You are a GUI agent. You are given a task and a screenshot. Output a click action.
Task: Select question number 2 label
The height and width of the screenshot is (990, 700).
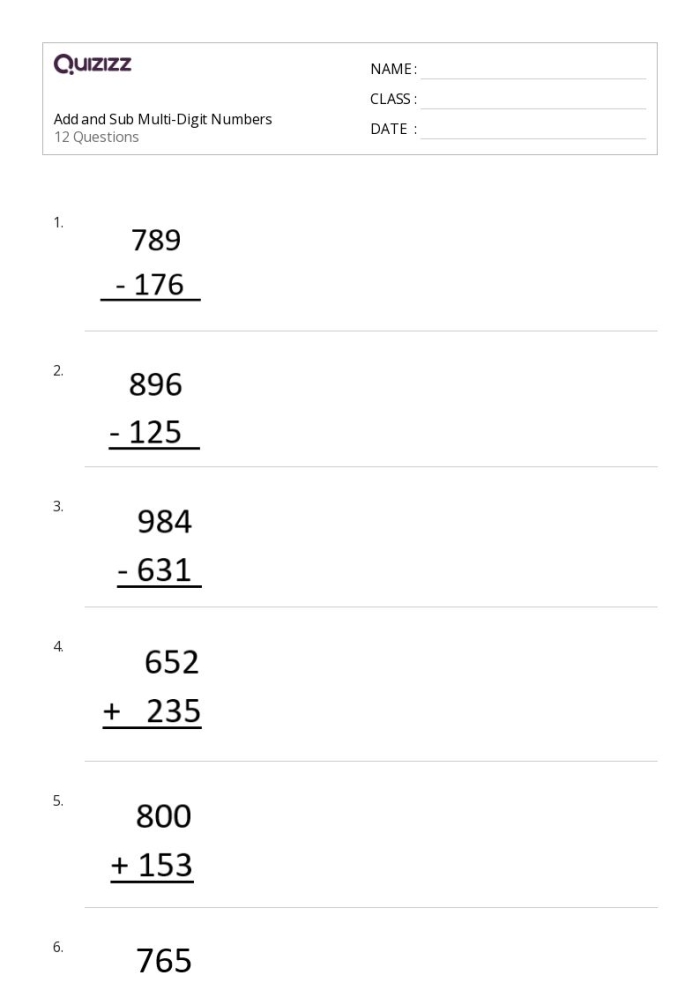tap(58, 370)
